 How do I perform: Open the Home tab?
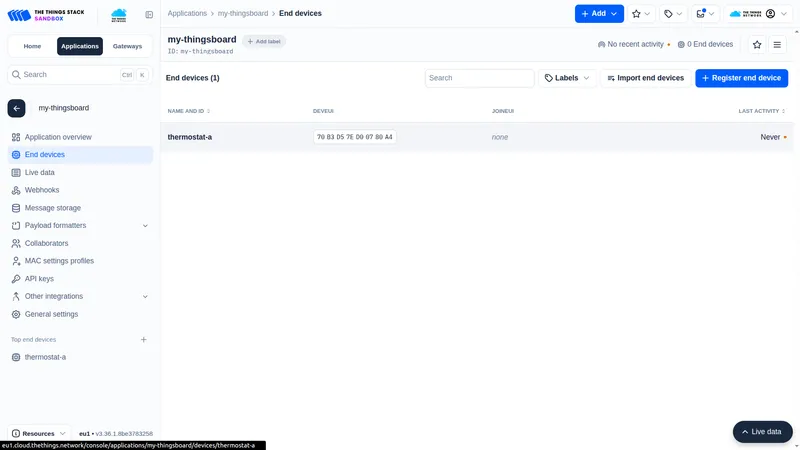pyautogui.click(x=32, y=46)
